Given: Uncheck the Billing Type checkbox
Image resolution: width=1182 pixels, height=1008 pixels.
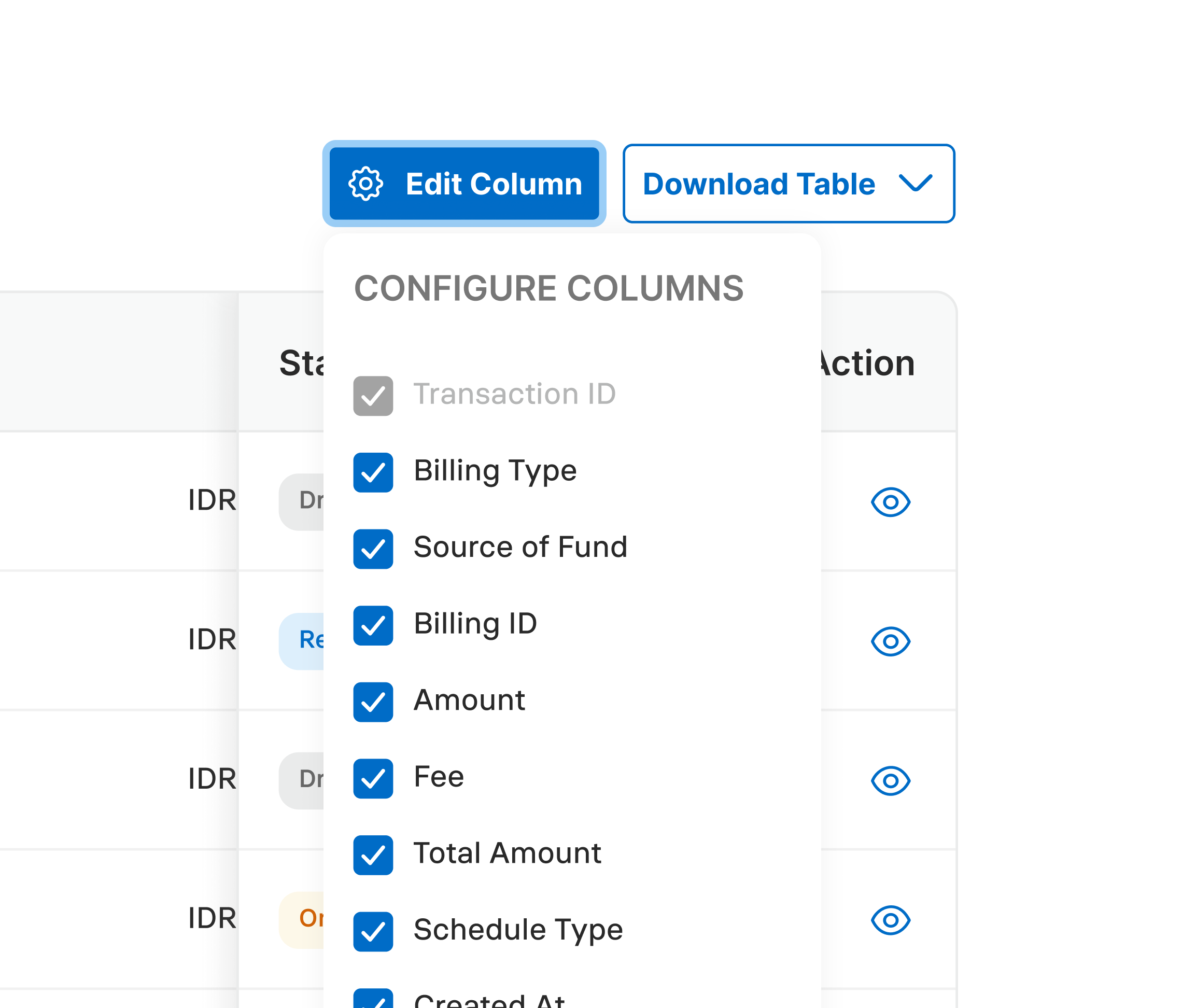Looking at the screenshot, I should click(373, 472).
